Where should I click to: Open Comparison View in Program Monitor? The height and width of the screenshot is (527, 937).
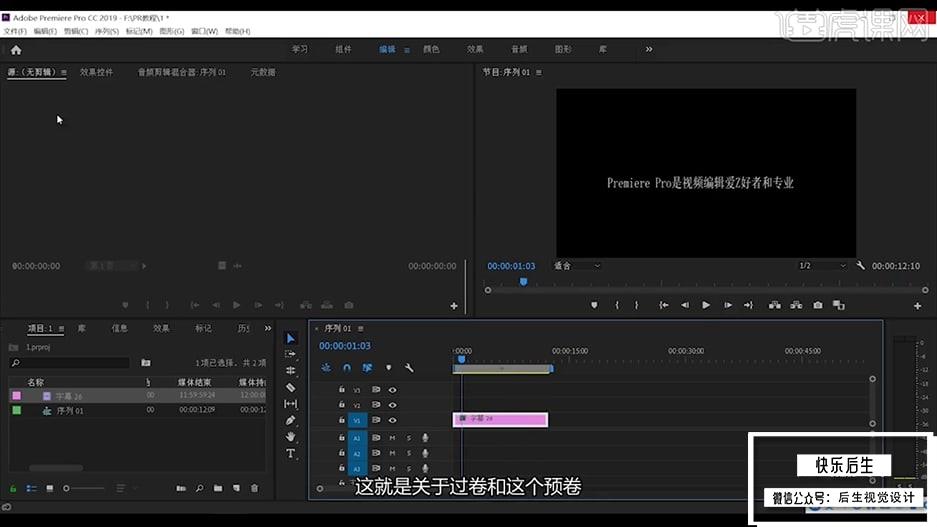tap(839, 305)
